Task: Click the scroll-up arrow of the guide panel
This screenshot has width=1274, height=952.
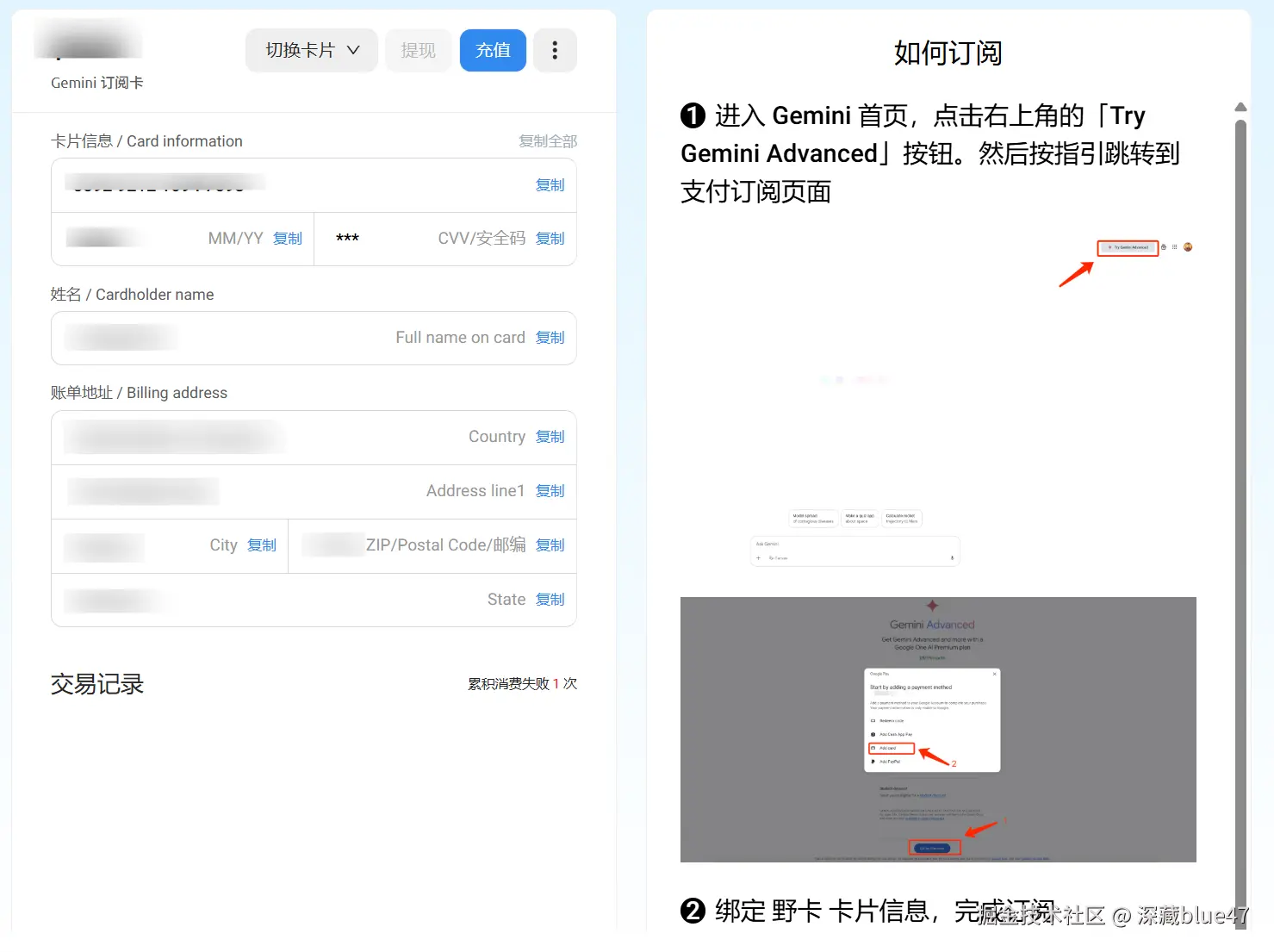Action: [x=1240, y=107]
